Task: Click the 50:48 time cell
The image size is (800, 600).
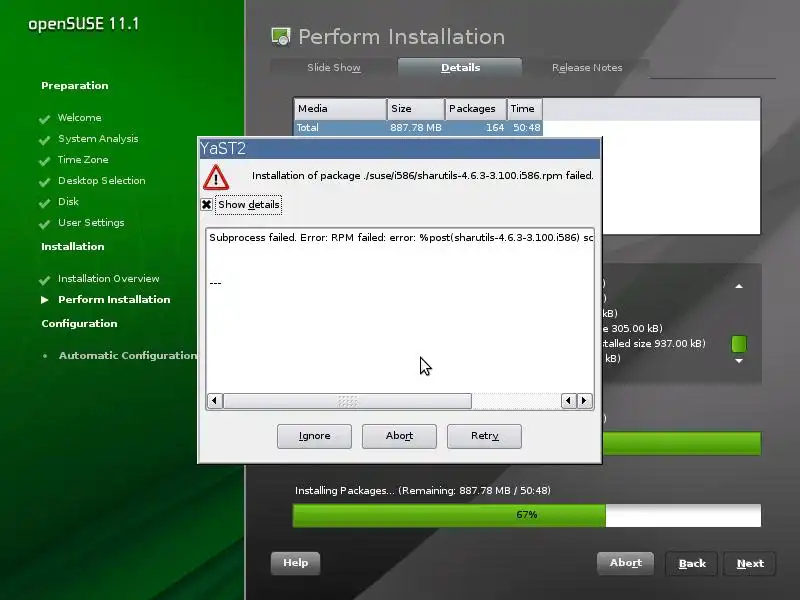Action: 527,128
